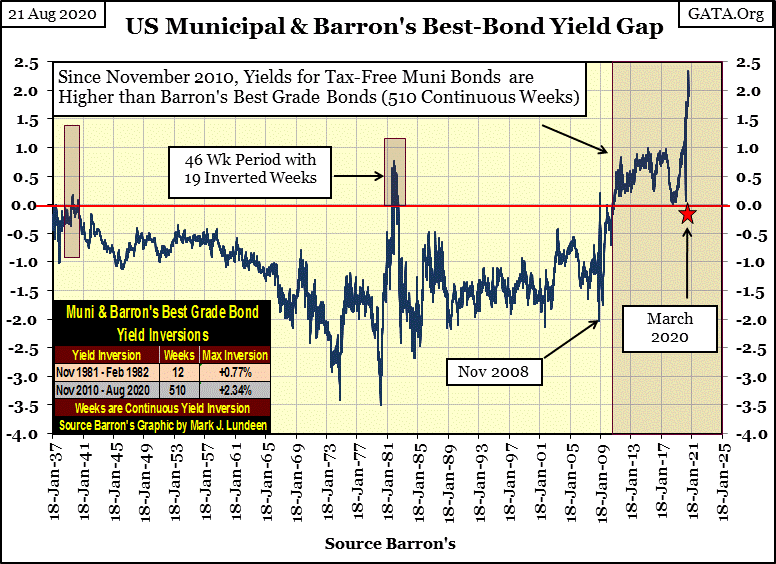This screenshot has width=776, height=564.
Task: Click the 'GATA.Org' label
Action: (726, 13)
